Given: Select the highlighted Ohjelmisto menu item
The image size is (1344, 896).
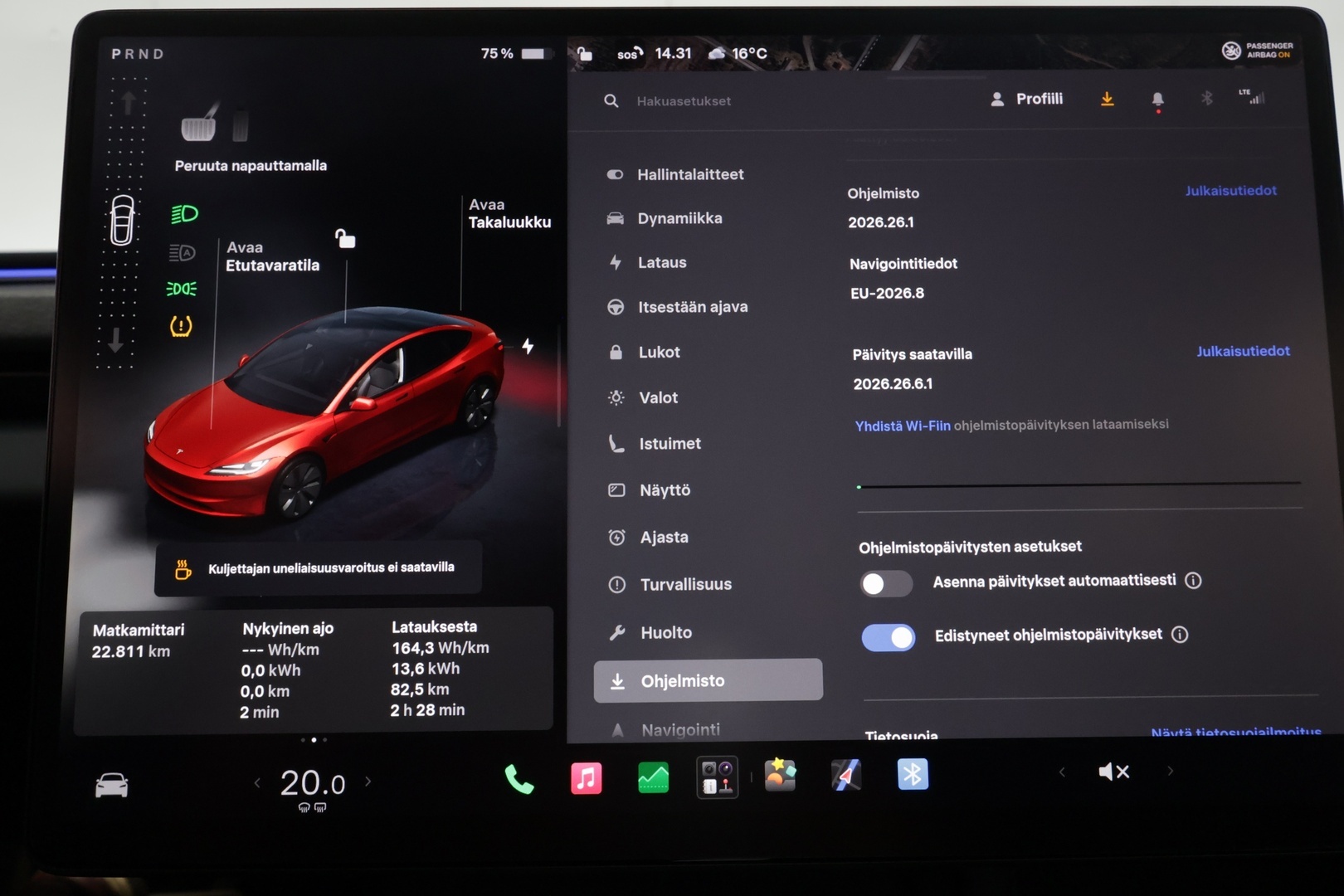Looking at the screenshot, I should click(x=709, y=681).
